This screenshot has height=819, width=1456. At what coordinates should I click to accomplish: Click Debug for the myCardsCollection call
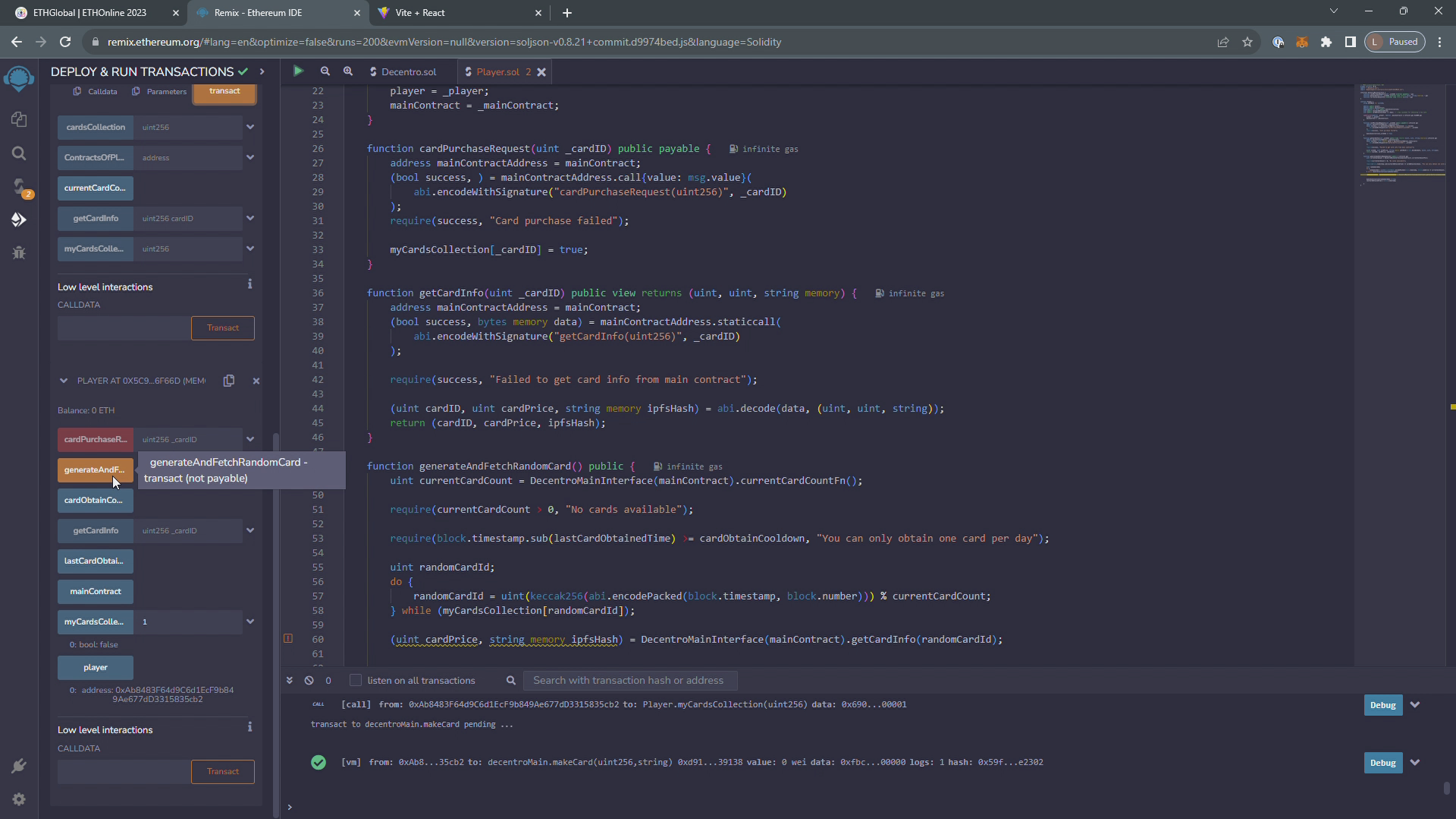tap(1382, 705)
